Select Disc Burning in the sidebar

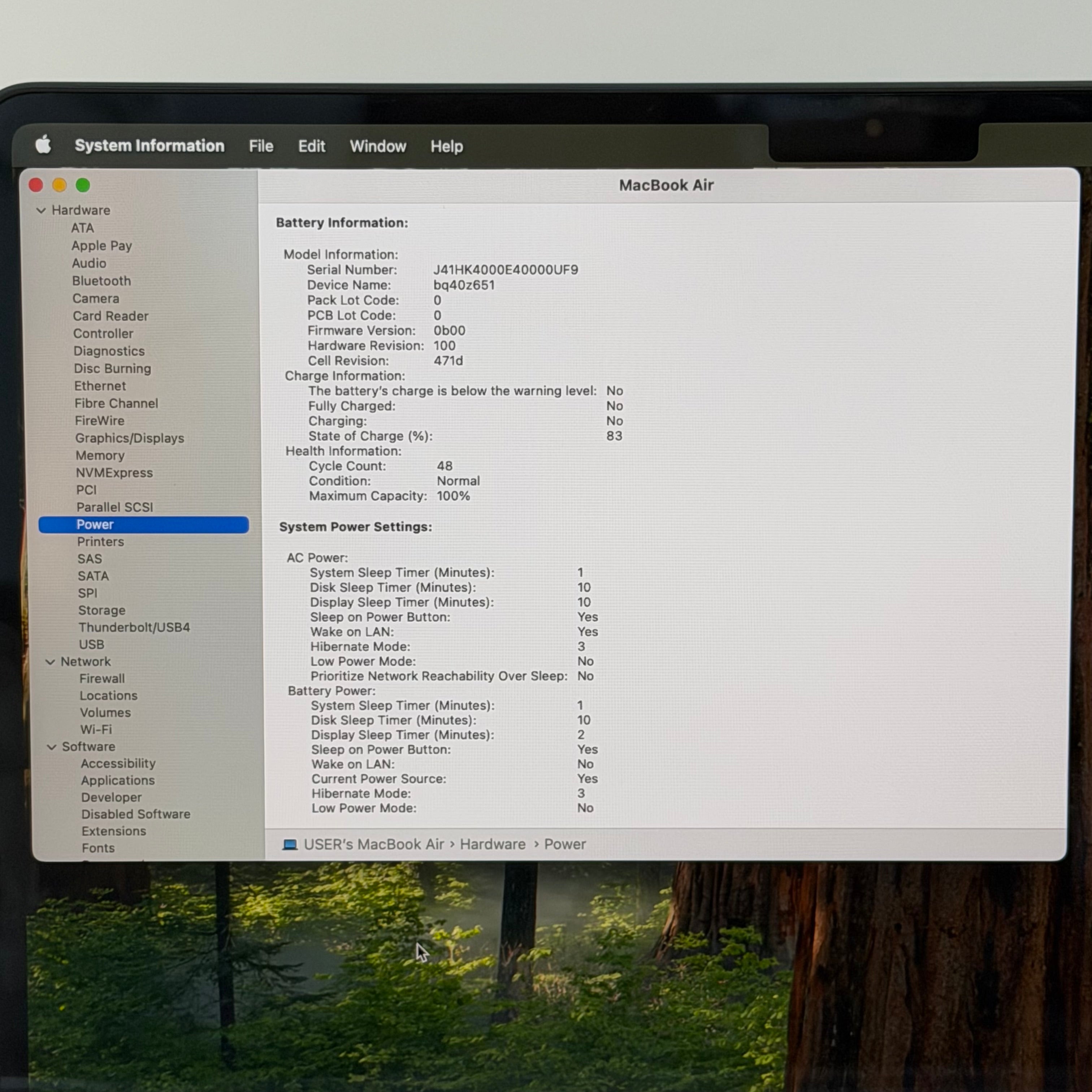[x=112, y=369]
